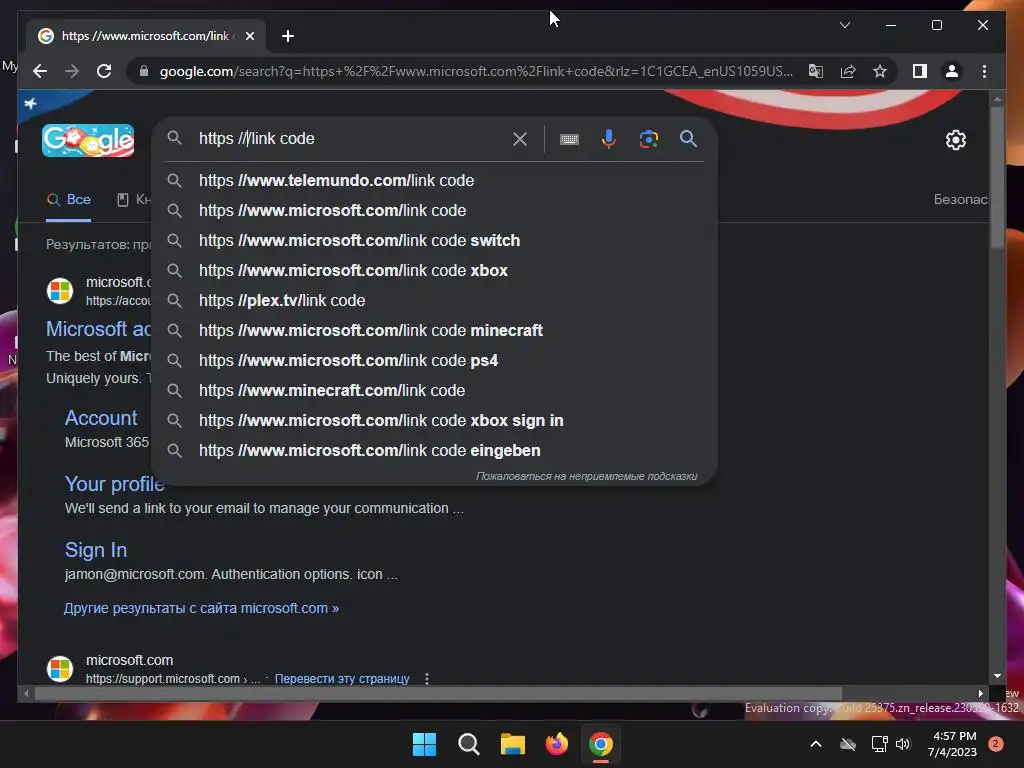Image resolution: width=1024 pixels, height=768 pixels.
Task: Bookmark this page with the star
Action: pos(880,71)
